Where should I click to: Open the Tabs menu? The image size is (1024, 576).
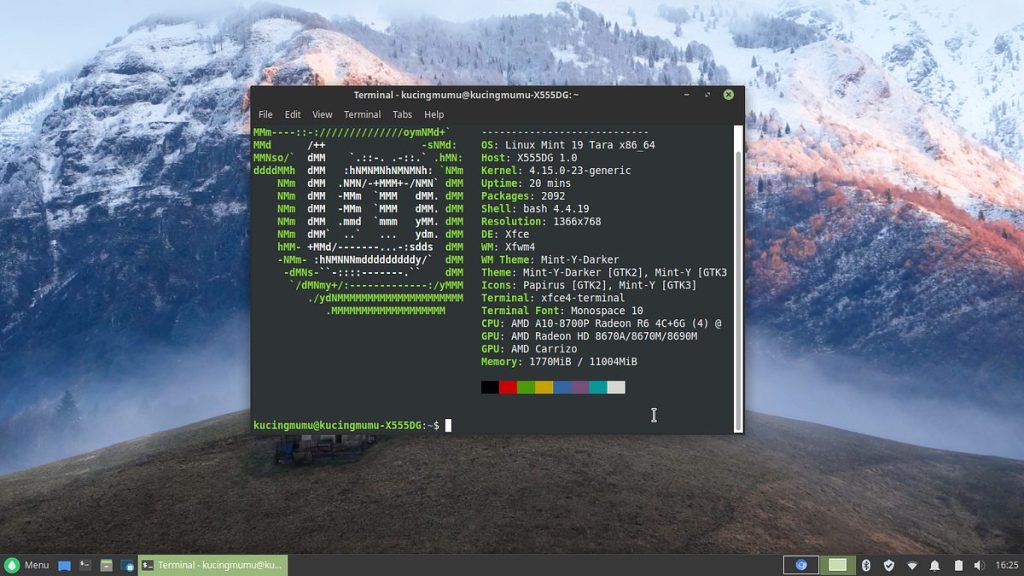402,114
